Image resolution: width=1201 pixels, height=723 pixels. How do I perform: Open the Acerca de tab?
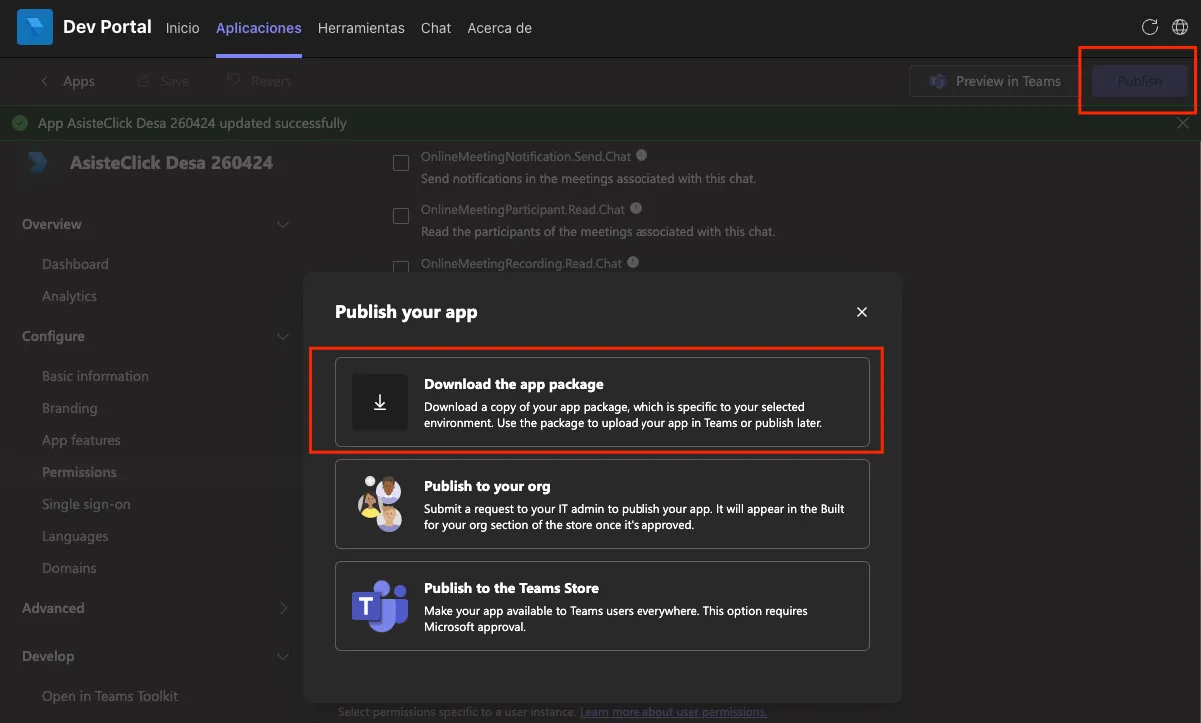click(500, 28)
